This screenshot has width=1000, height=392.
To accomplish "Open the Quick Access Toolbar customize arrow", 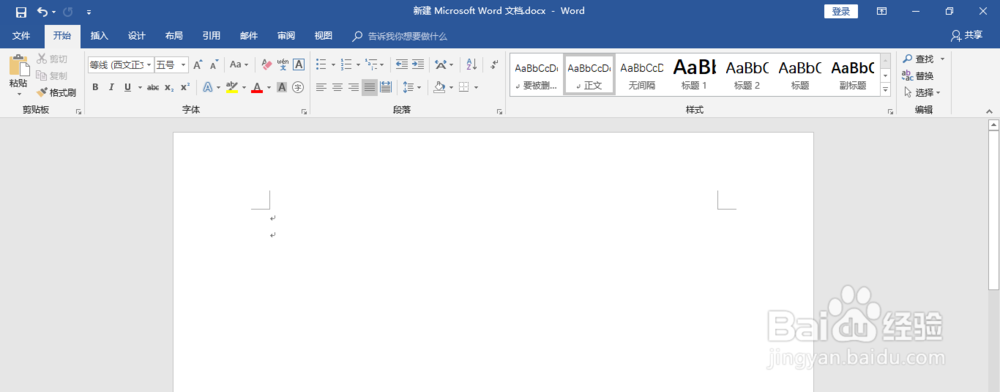I will (89, 12).
